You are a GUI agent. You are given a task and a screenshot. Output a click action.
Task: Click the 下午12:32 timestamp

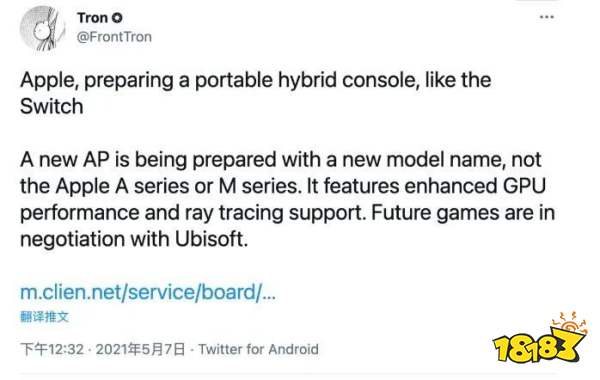coord(52,349)
